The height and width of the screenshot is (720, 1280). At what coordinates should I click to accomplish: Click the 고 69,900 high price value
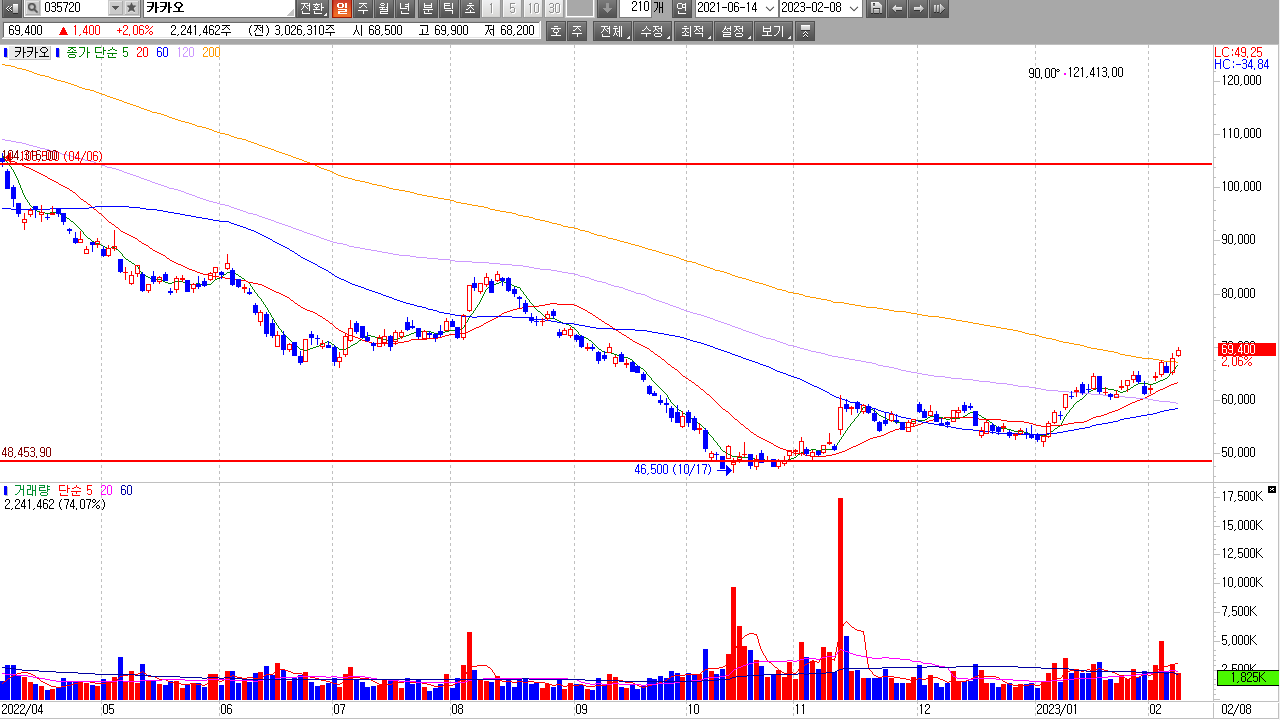click(442, 31)
